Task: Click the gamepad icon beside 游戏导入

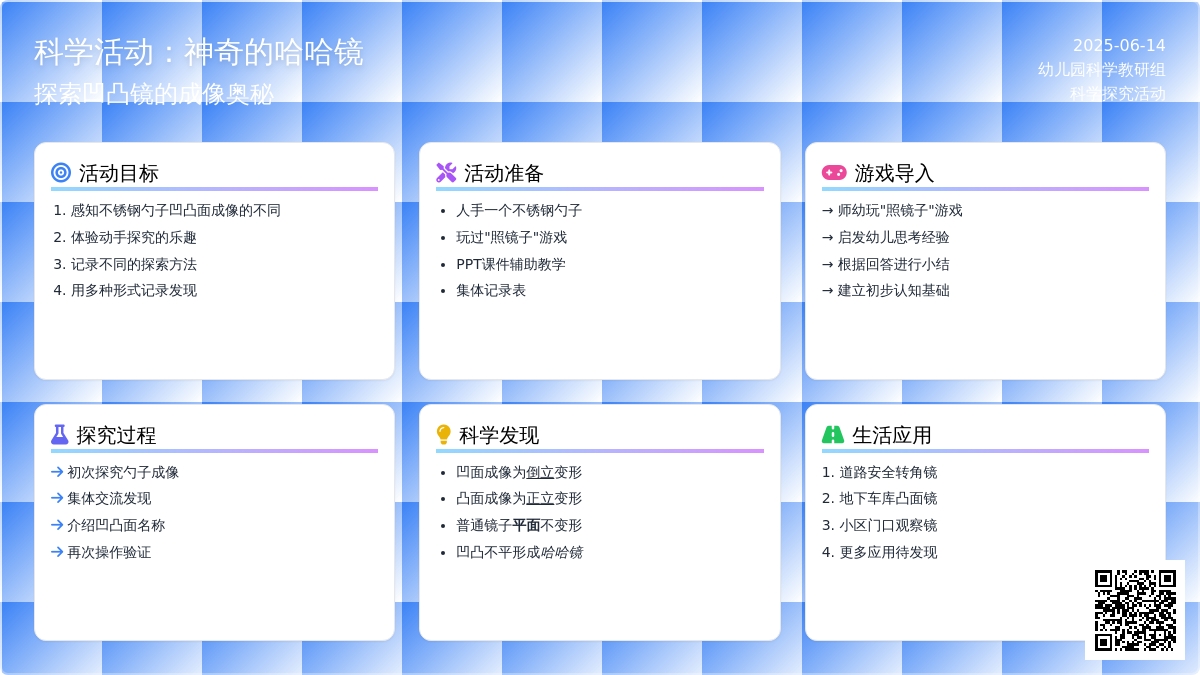Action: tap(834, 172)
